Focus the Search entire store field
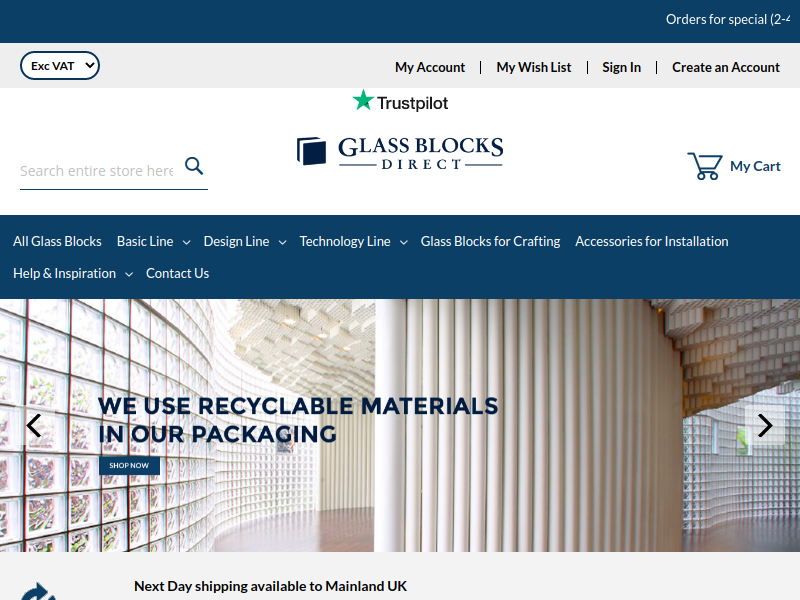 [x=97, y=171]
